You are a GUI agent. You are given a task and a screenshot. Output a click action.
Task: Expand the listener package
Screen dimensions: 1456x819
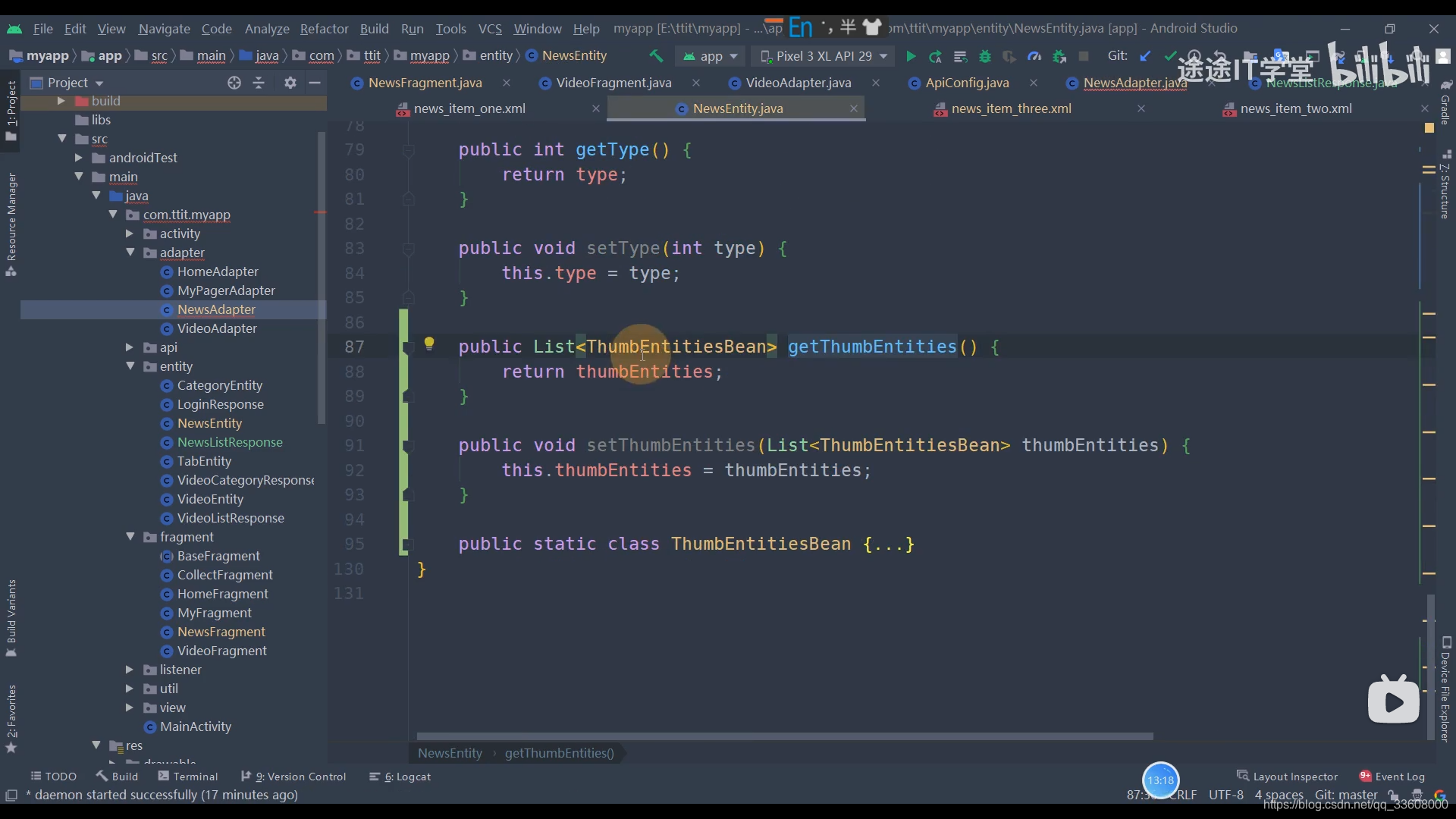pyautogui.click(x=129, y=670)
